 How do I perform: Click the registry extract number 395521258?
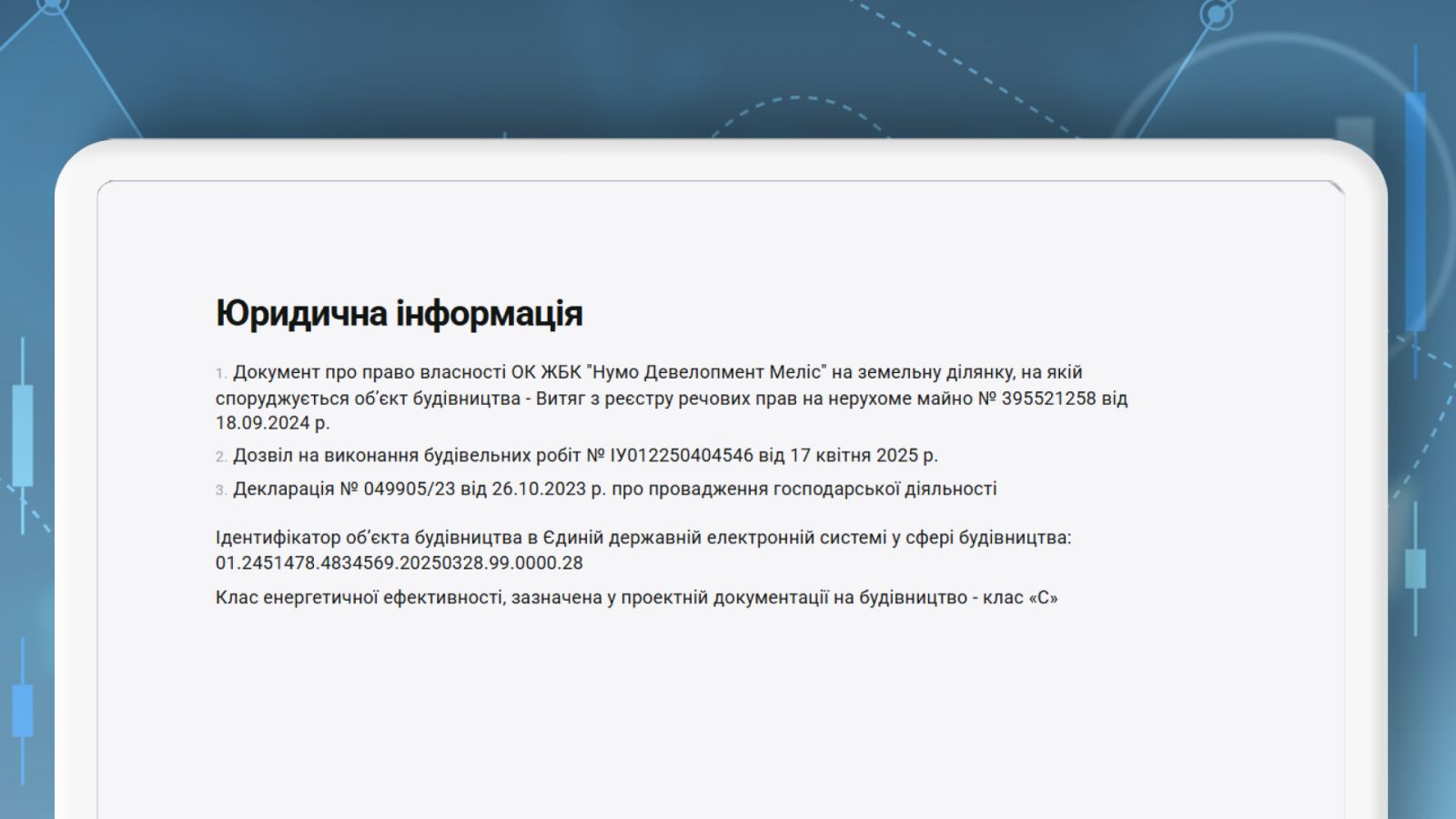(1048, 399)
